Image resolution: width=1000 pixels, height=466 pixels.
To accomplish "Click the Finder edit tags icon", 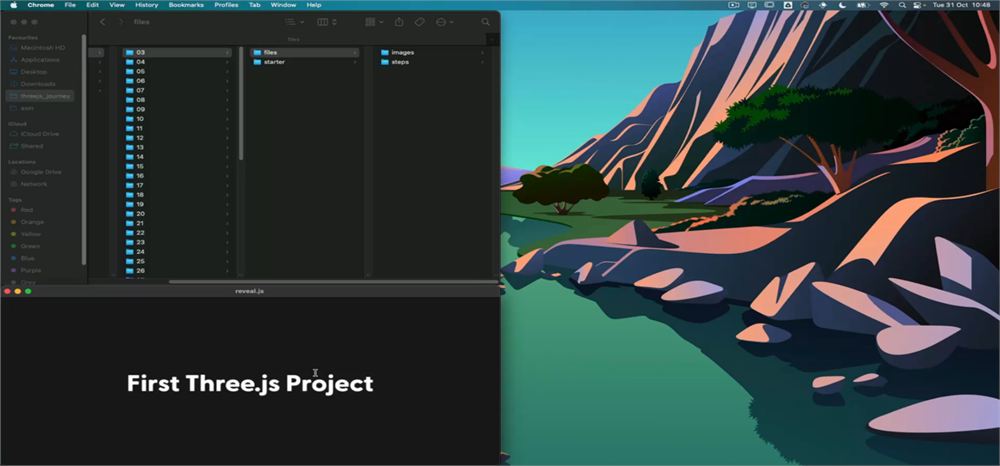I will pos(419,22).
